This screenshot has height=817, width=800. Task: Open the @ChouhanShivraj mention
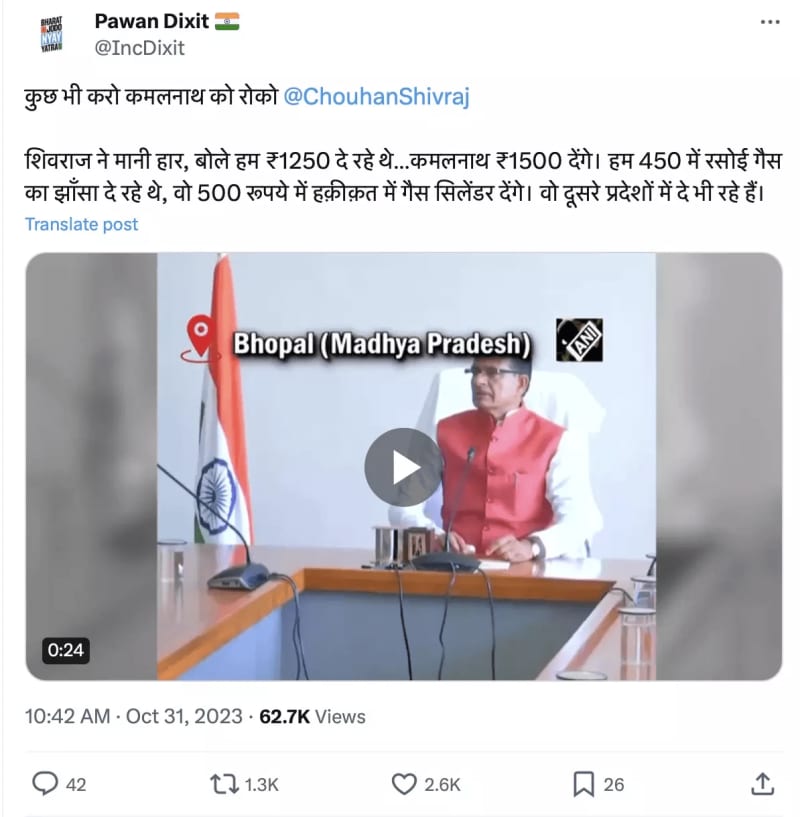[376, 97]
